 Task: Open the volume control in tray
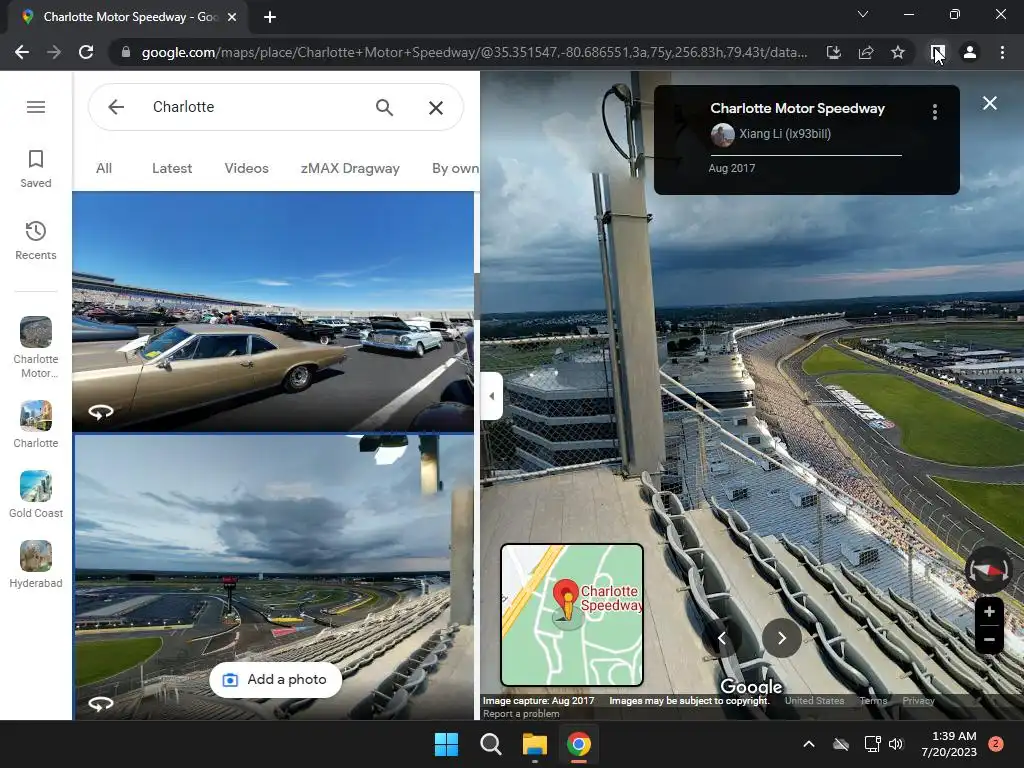pyautogui.click(x=896, y=744)
